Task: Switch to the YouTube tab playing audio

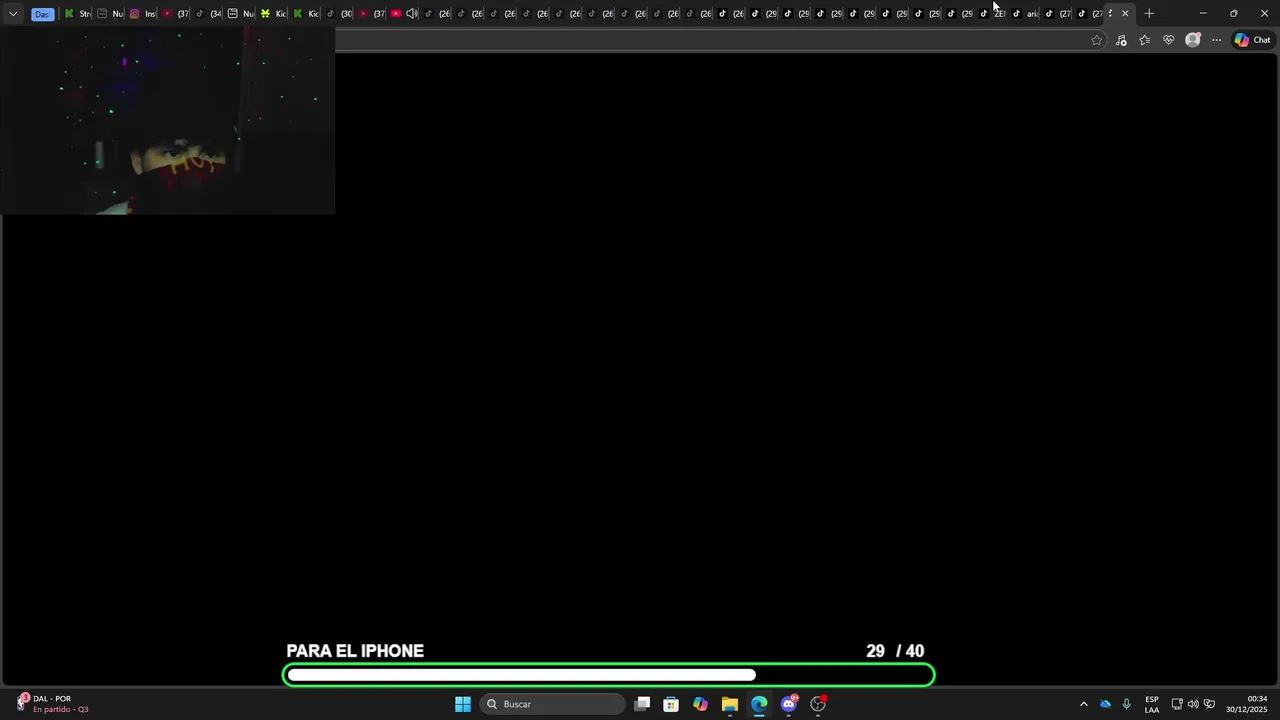Action: 396,14
